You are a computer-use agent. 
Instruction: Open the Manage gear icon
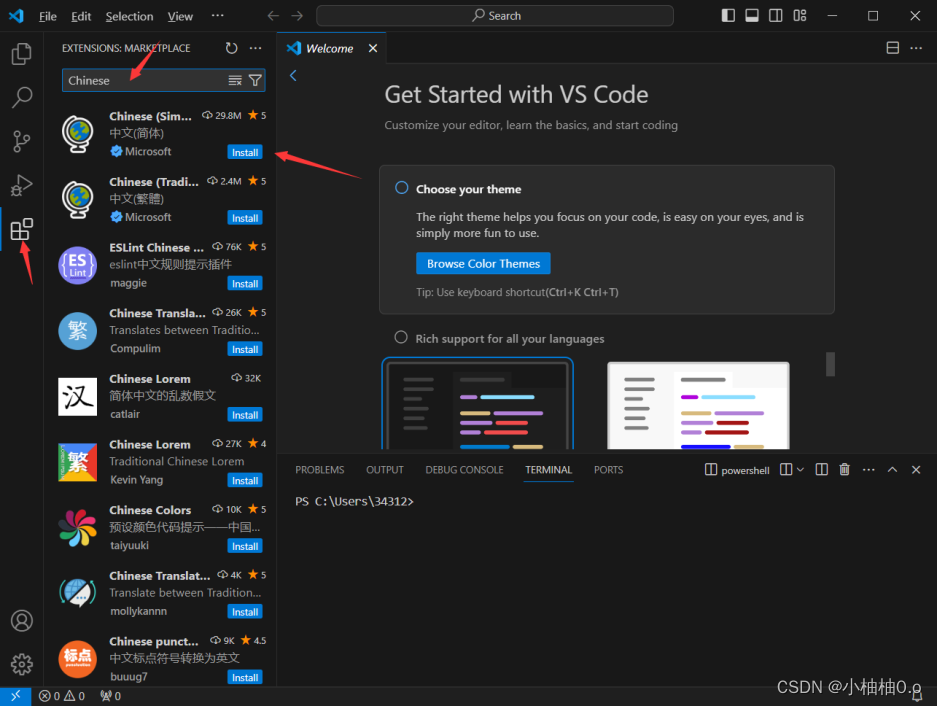coord(22,664)
